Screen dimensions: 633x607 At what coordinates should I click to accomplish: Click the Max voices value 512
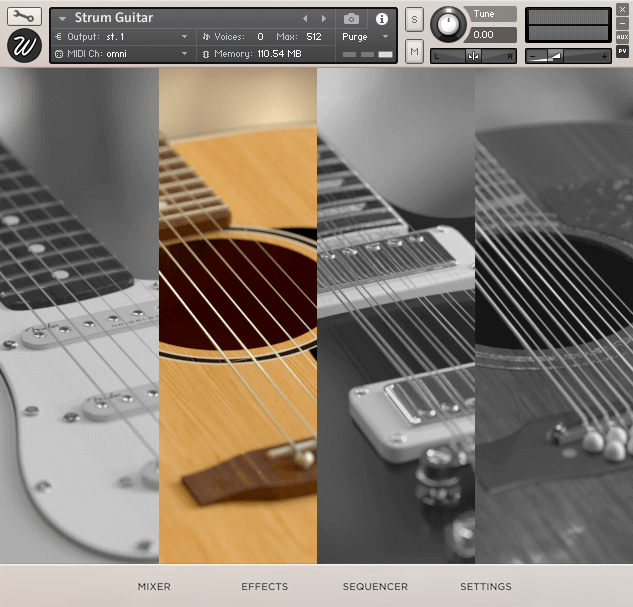314,37
